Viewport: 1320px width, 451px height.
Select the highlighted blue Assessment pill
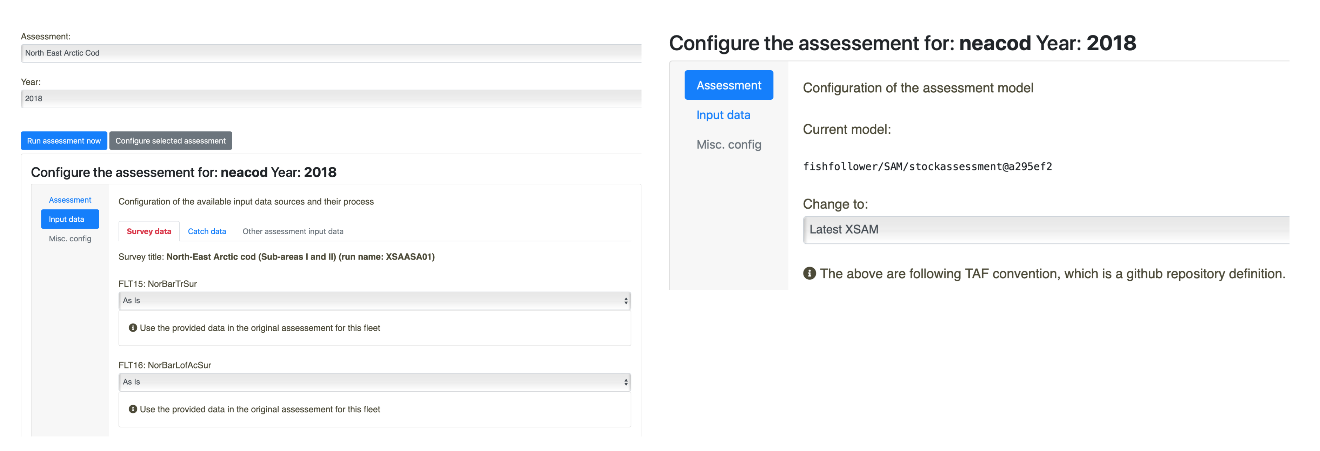(729, 85)
